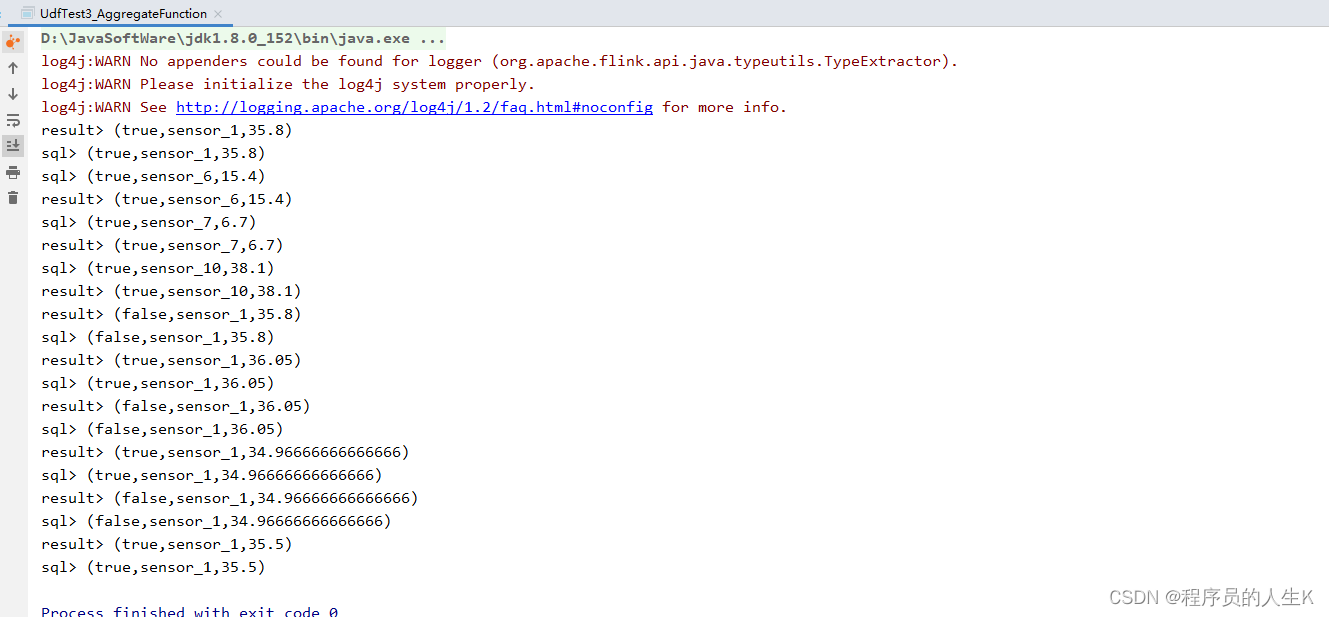The image size is (1329, 617).
Task: Expand the folded java.exe command ellipsis
Action: (432, 38)
